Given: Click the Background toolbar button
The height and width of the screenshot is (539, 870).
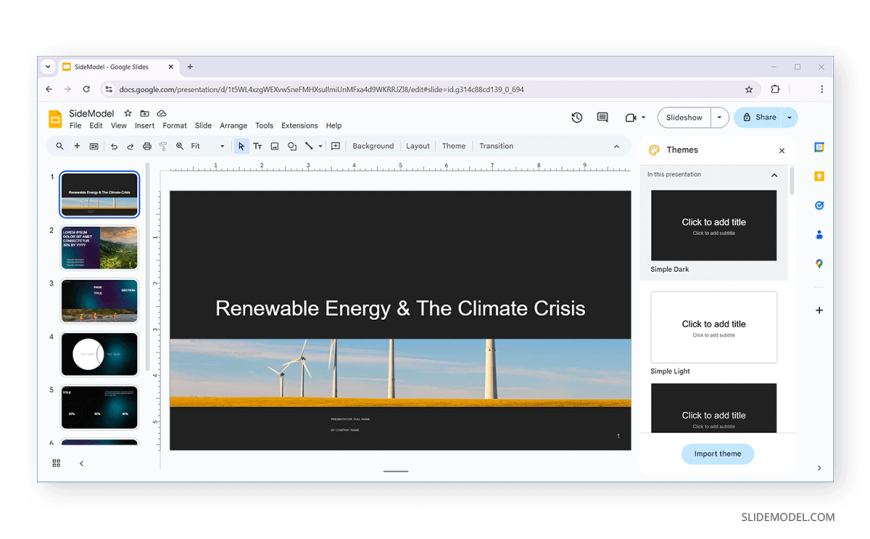Looking at the screenshot, I should click(373, 146).
